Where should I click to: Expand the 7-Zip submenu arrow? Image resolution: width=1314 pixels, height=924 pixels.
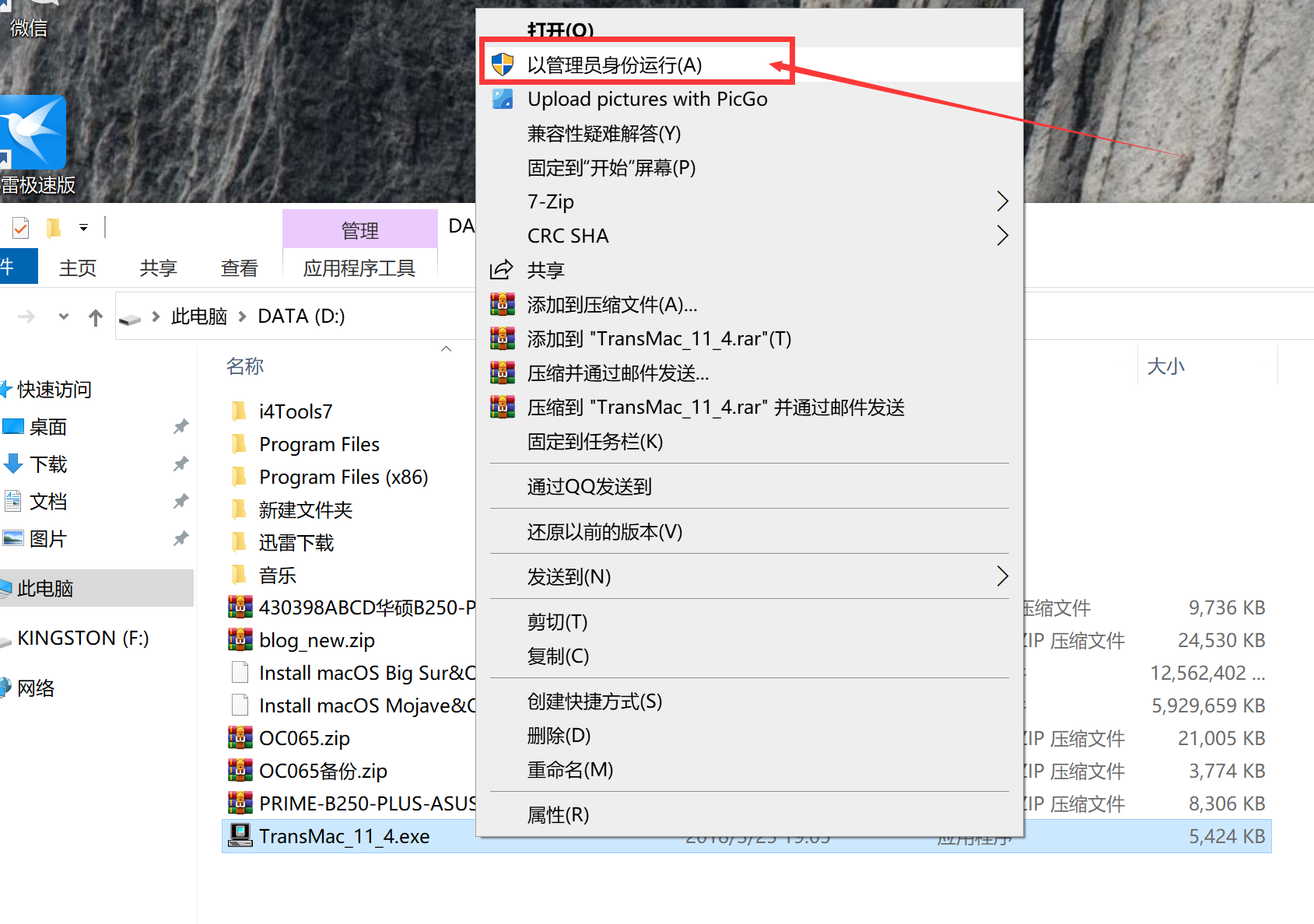(1002, 201)
